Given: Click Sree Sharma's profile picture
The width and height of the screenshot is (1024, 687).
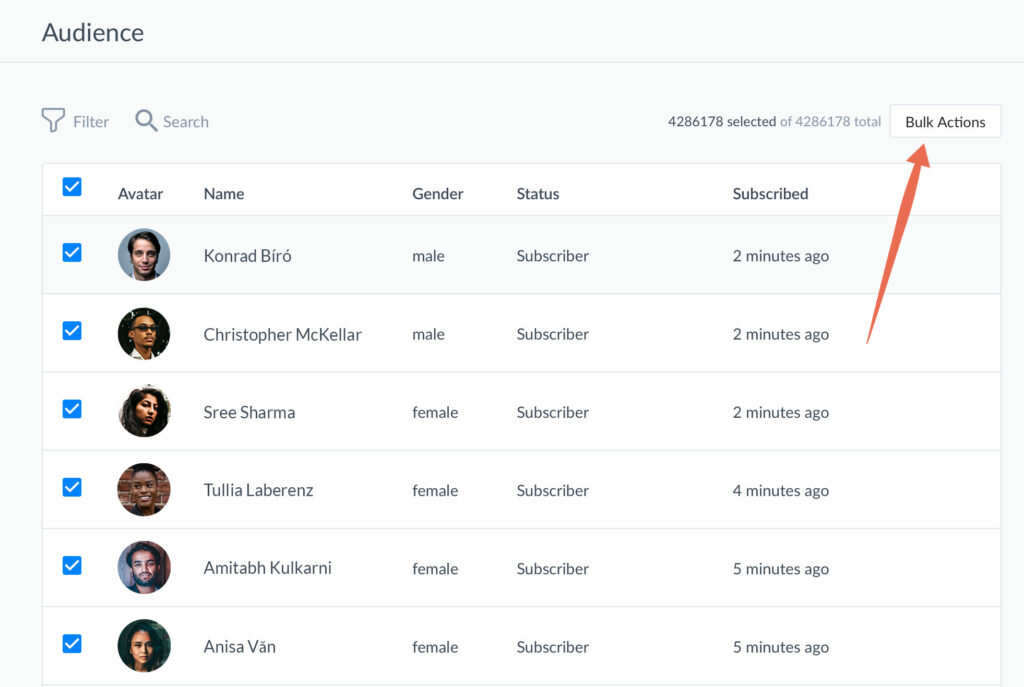Looking at the screenshot, I should (x=144, y=411).
